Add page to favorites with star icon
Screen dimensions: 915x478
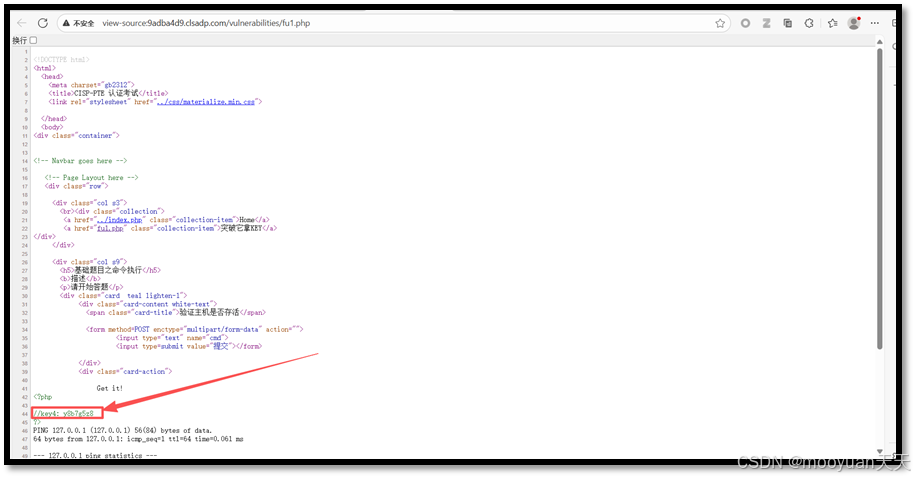click(x=720, y=23)
